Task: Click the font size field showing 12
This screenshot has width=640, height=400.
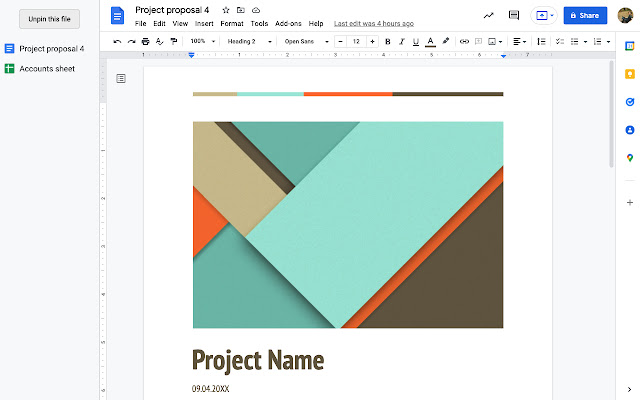Action: 356,41
